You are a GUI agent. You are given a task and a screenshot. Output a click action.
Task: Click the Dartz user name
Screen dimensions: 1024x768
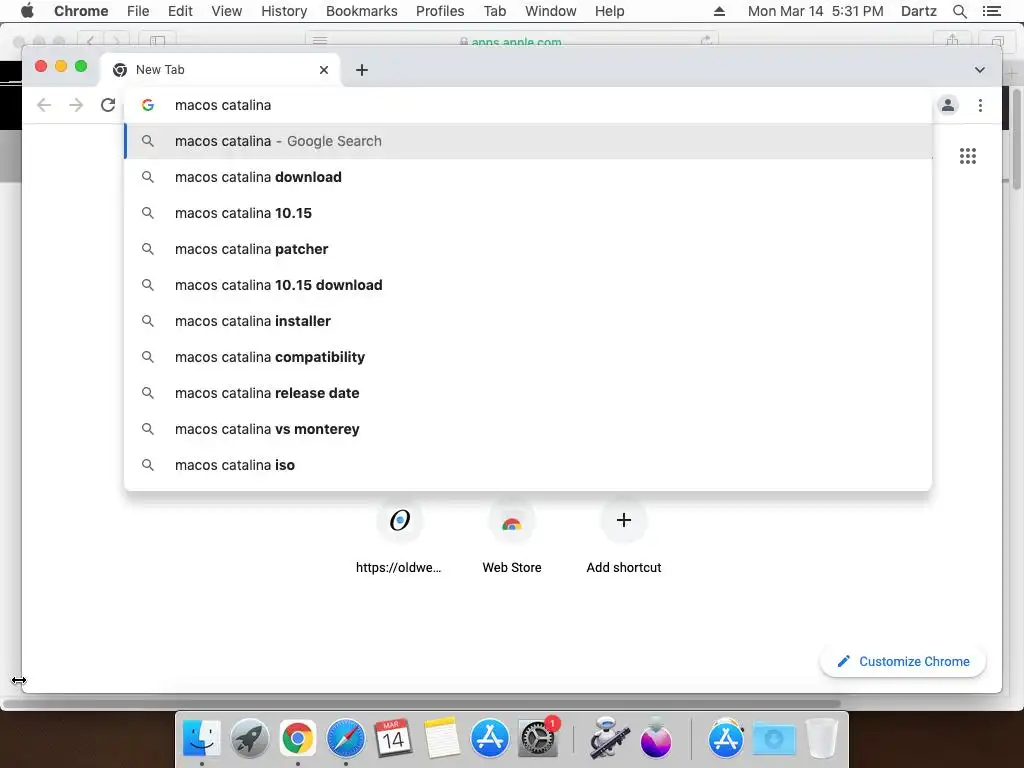(918, 11)
